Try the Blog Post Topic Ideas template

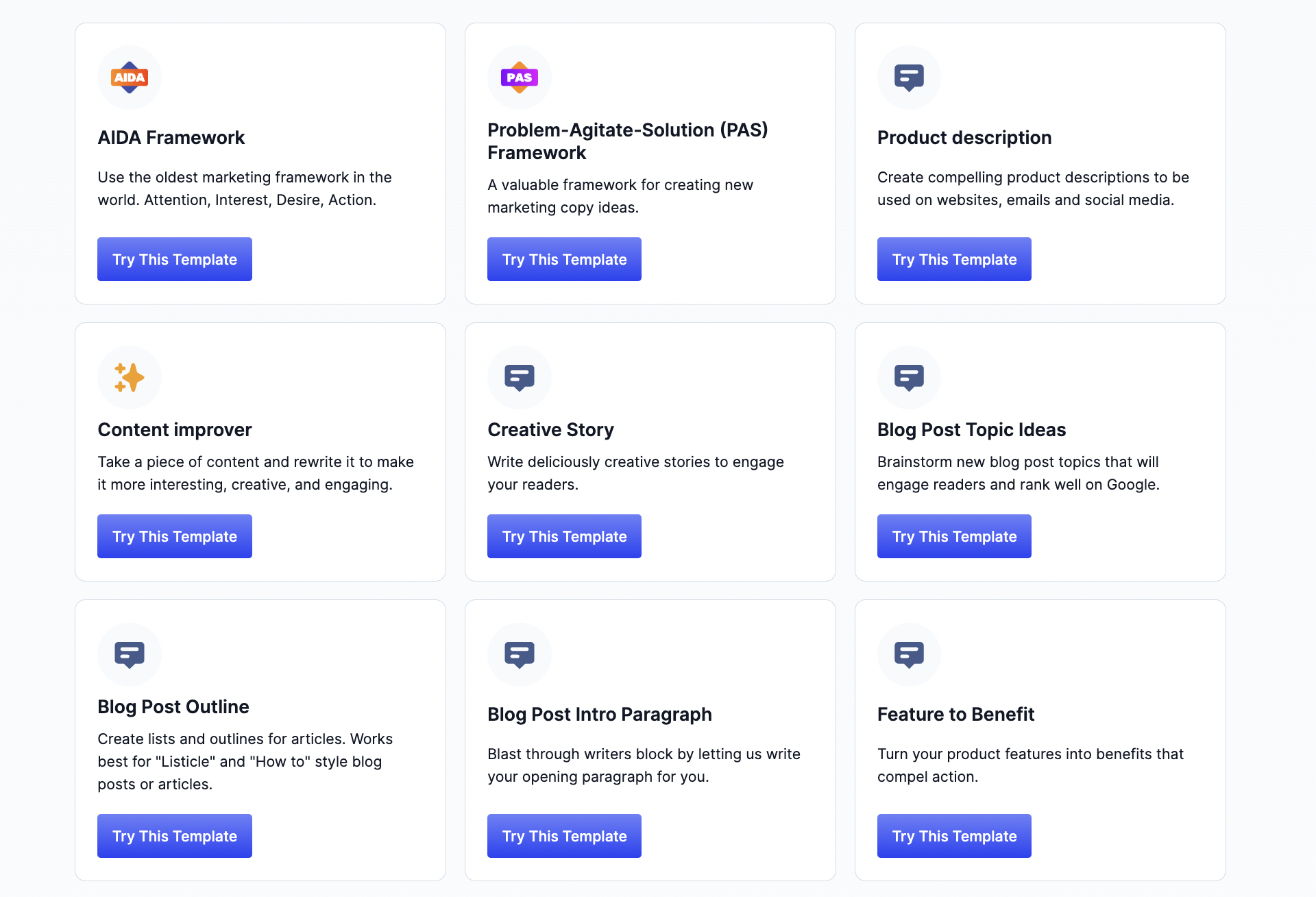953,536
